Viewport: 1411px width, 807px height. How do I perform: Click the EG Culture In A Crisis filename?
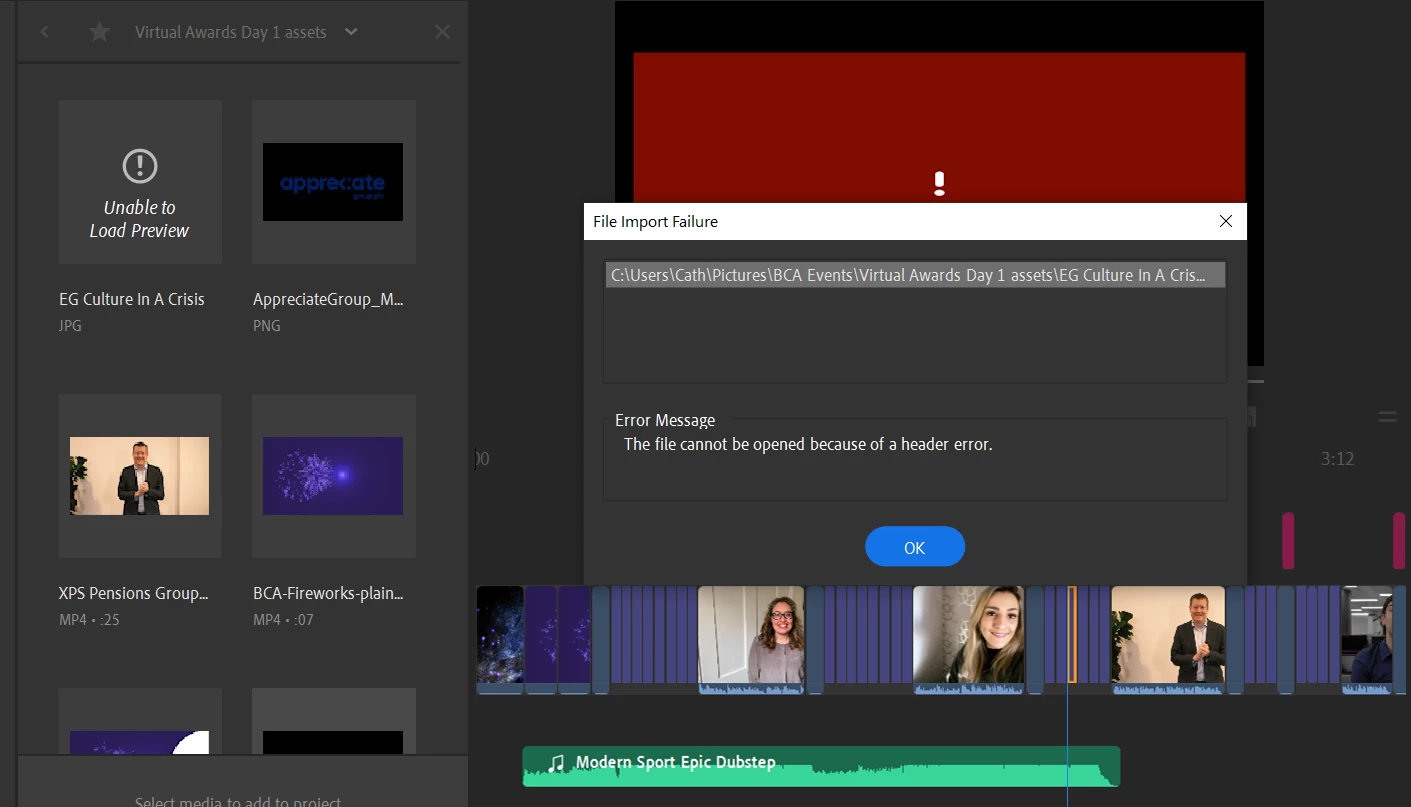coord(132,299)
